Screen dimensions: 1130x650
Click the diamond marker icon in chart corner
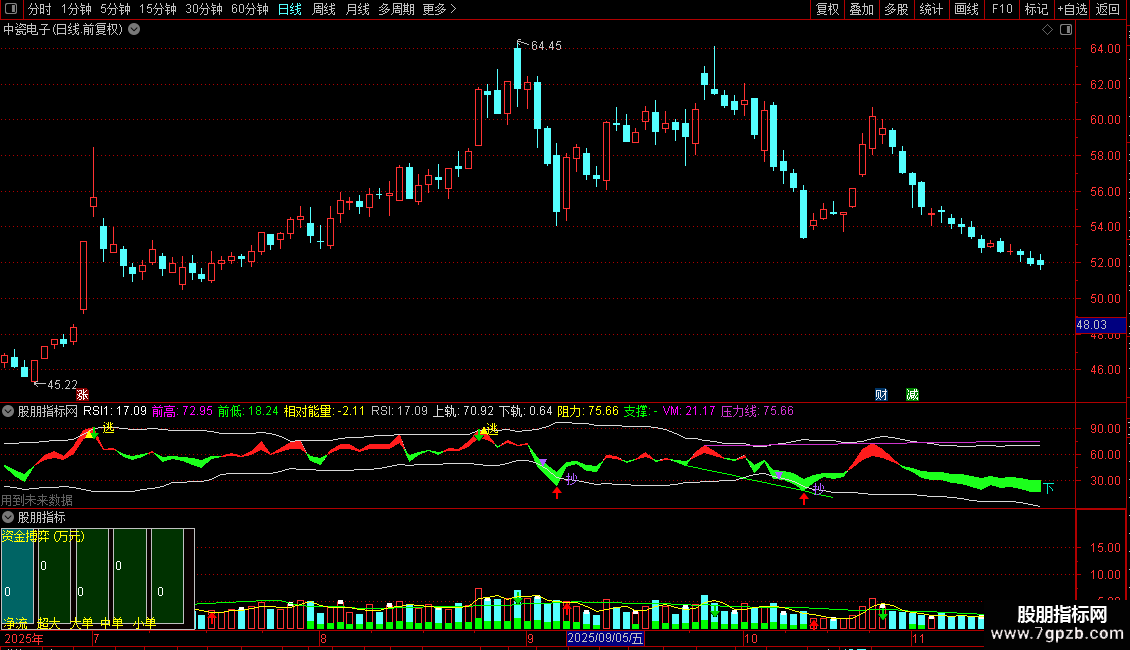pyautogui.click(x=1047, y=30)
